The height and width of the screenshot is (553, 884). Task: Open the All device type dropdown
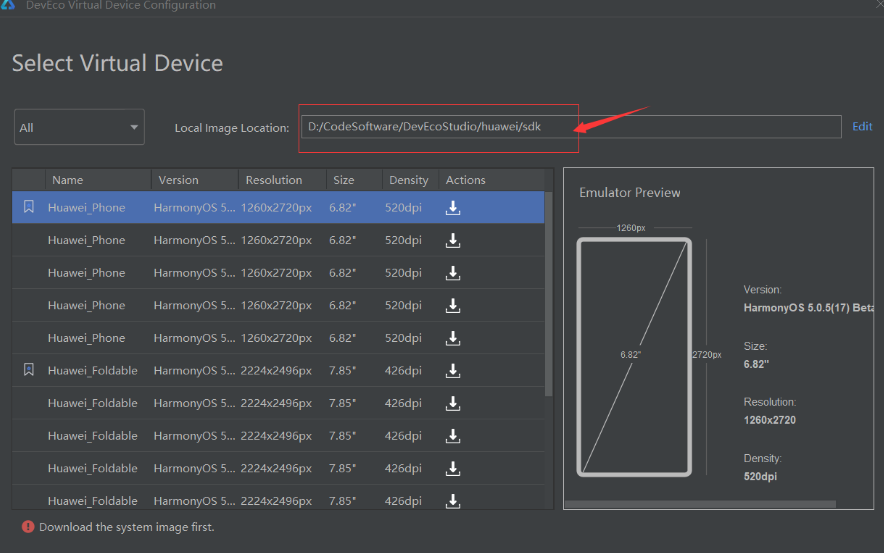pyautogui.click(x=79, y=127)
